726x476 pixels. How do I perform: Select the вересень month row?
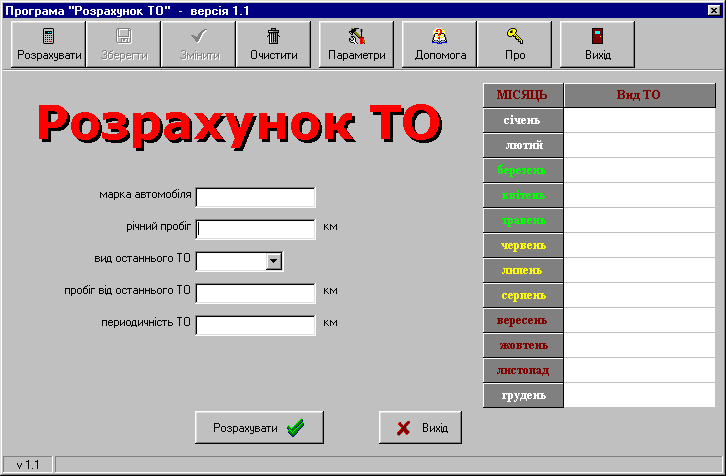(x=523, y=320)
